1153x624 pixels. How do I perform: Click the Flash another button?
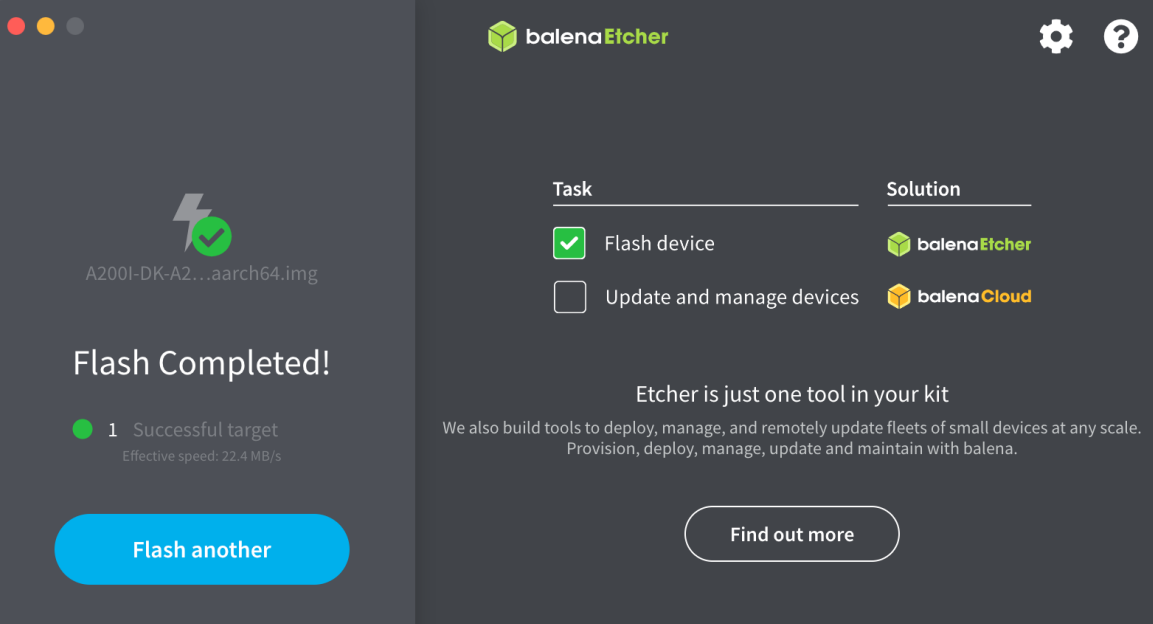click(201, 549)
